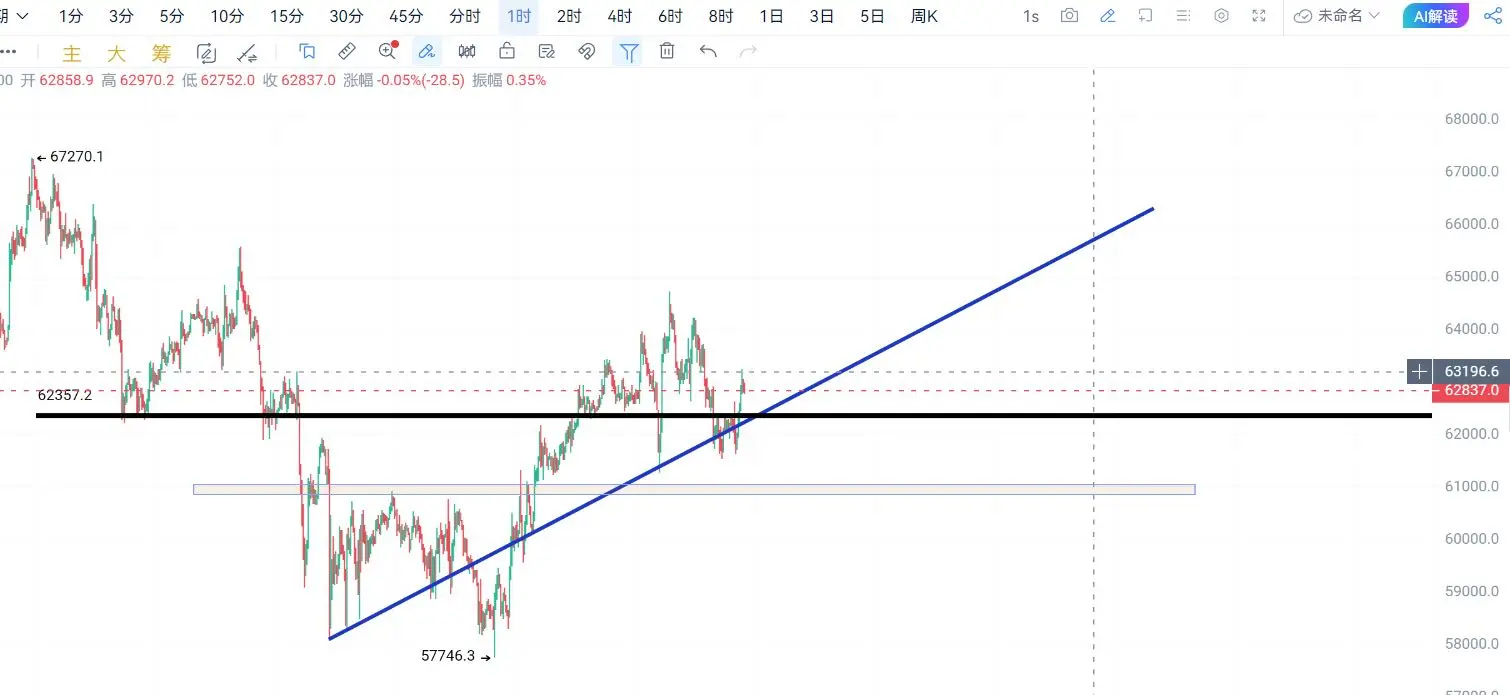Image resolution: width=1510 pixels, height=695 pixels.
Task: Switch to the 10分 timeframe
Action: tap(227, 16)
